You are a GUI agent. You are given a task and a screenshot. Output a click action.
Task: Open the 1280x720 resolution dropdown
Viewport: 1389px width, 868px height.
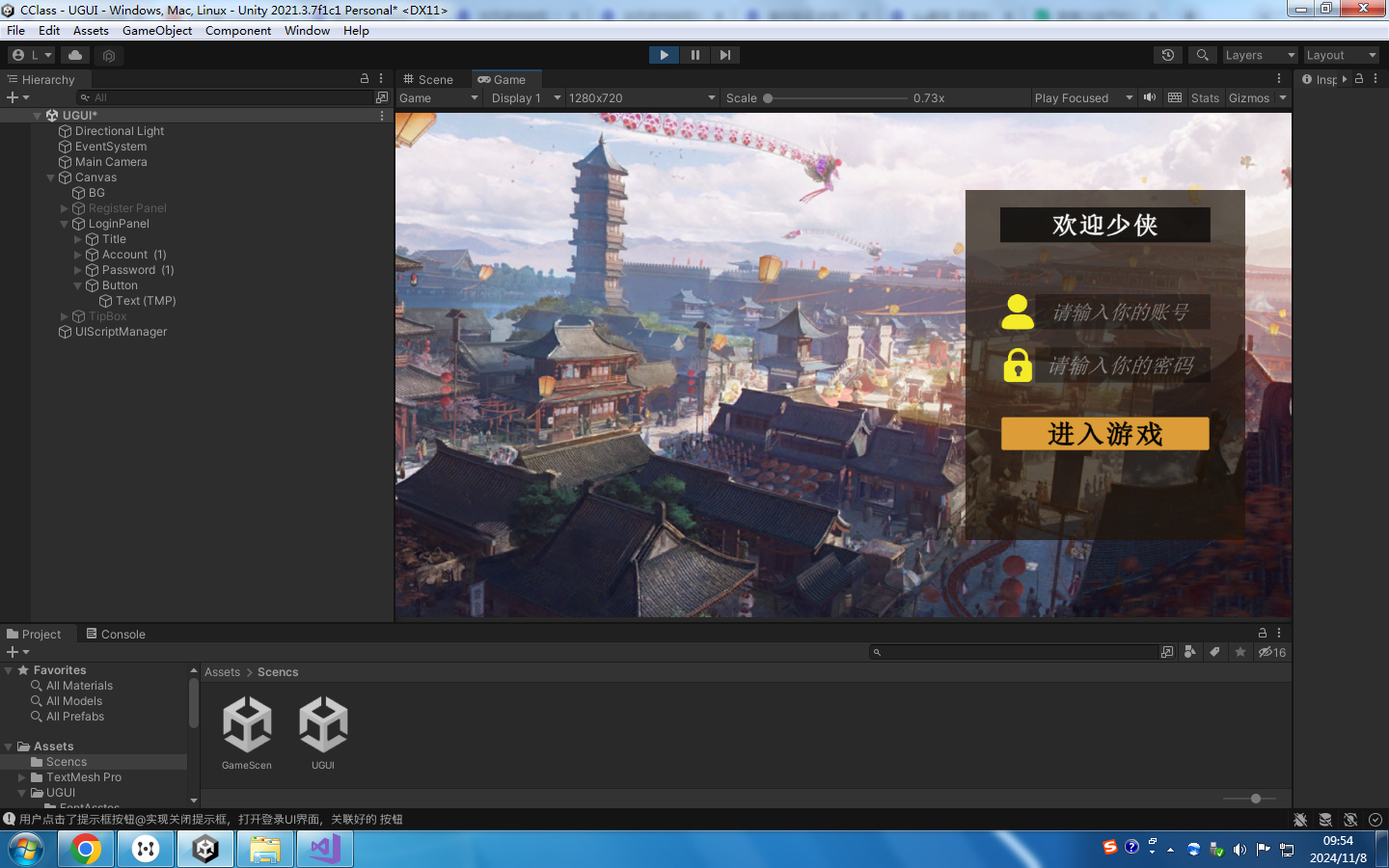pyautogui.click(x=642, y=97)
